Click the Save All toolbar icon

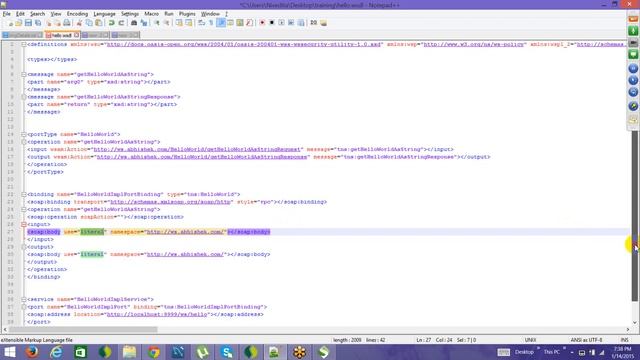tap(38, 23)
